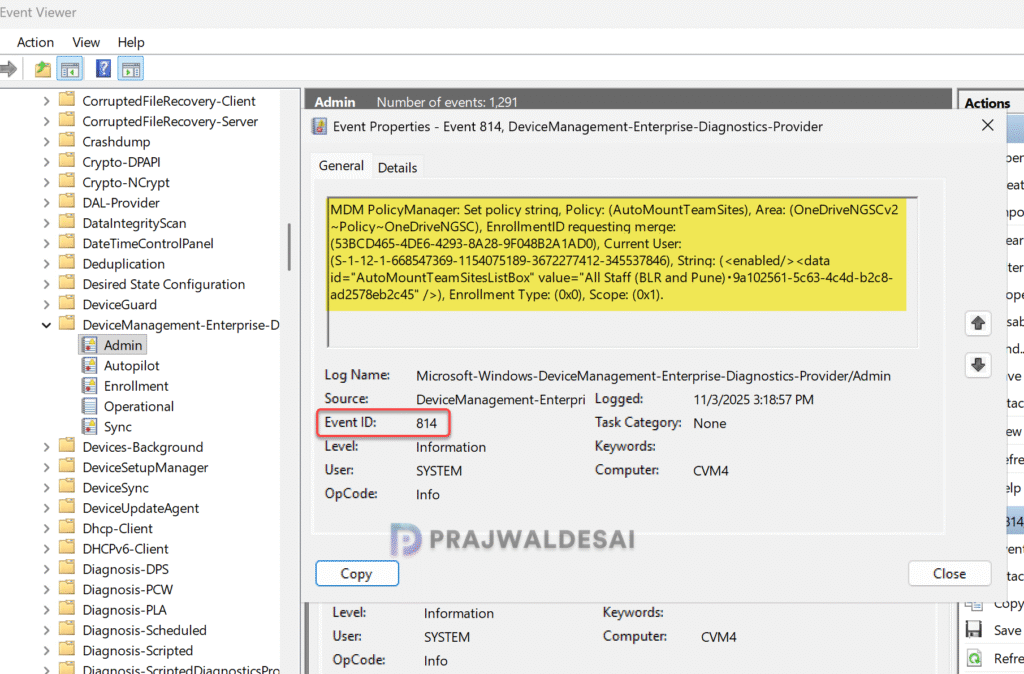Viewport: 1024px width, 674px height.
Task: Click the Event Properties title bar icon
Action: click(319, 126)
